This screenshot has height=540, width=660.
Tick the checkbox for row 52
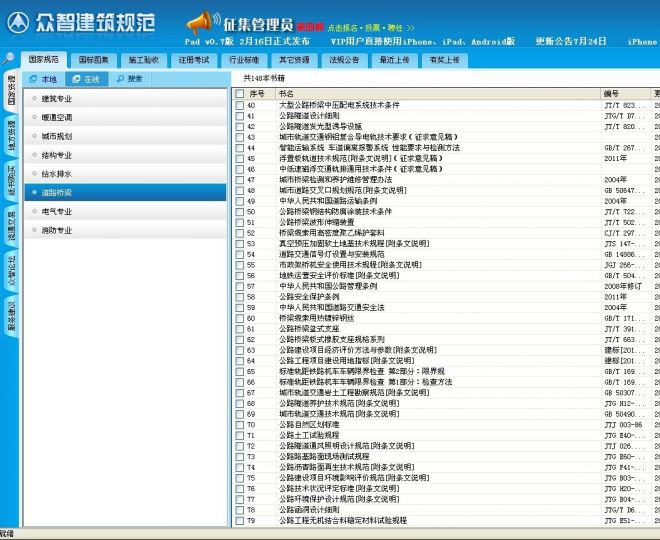click(240, 233)
